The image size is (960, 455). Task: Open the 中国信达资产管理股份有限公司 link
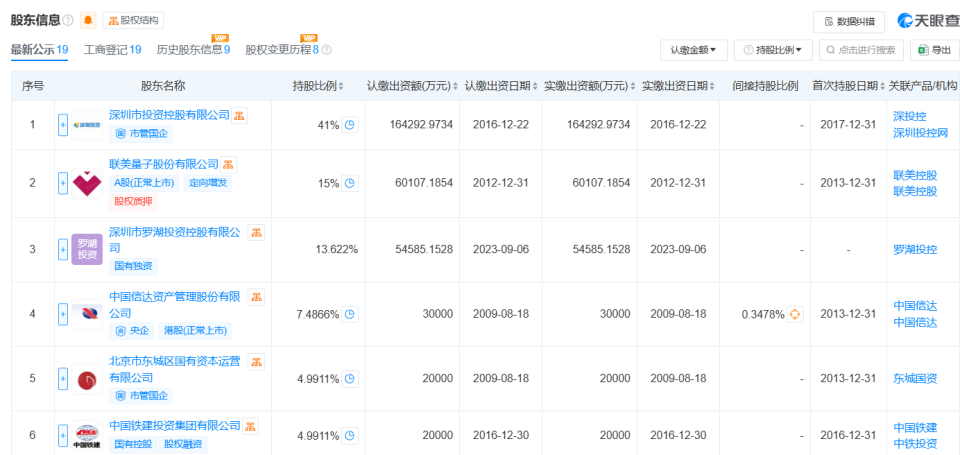pyautogui.click(x=175, y=305)
